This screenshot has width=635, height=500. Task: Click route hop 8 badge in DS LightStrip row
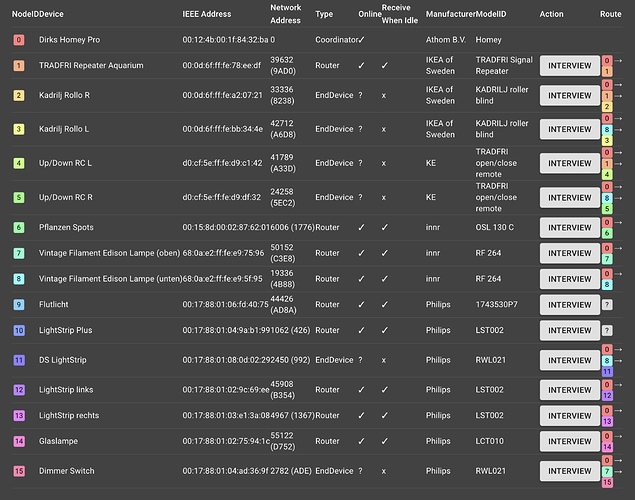tap(607, 360)
